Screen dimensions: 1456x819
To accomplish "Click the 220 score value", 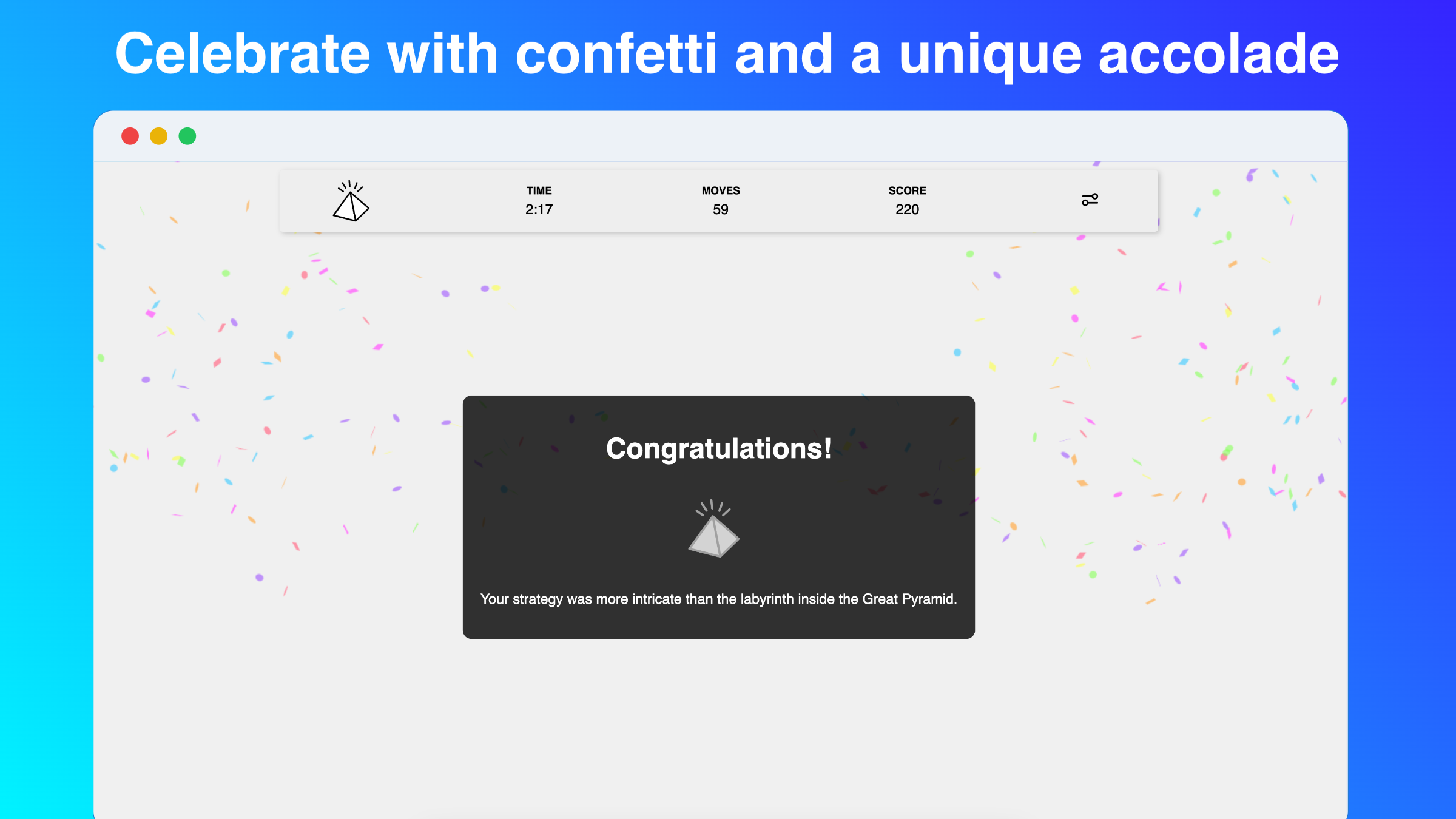I will [907, 209].
